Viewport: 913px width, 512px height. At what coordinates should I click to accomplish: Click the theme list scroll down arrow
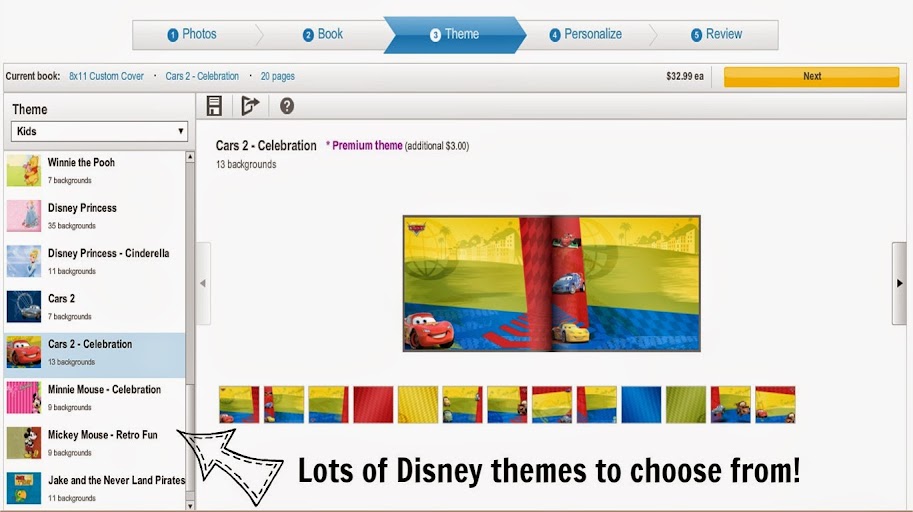[x=190, y=506]
